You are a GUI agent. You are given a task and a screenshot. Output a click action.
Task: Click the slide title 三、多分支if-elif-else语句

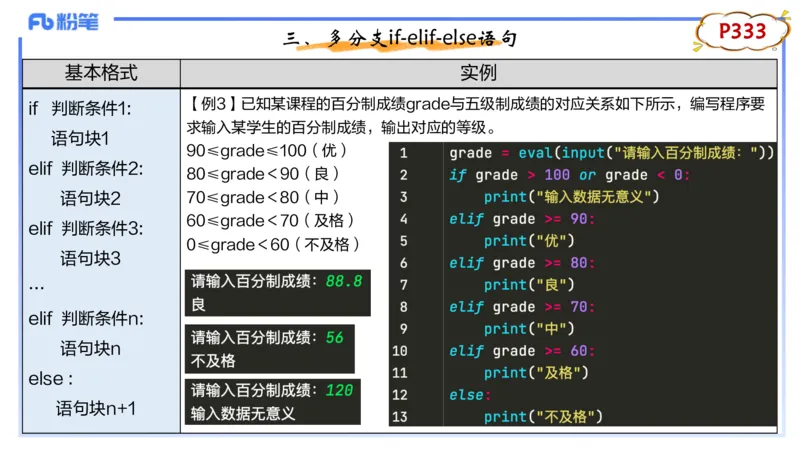coord(401,38)
